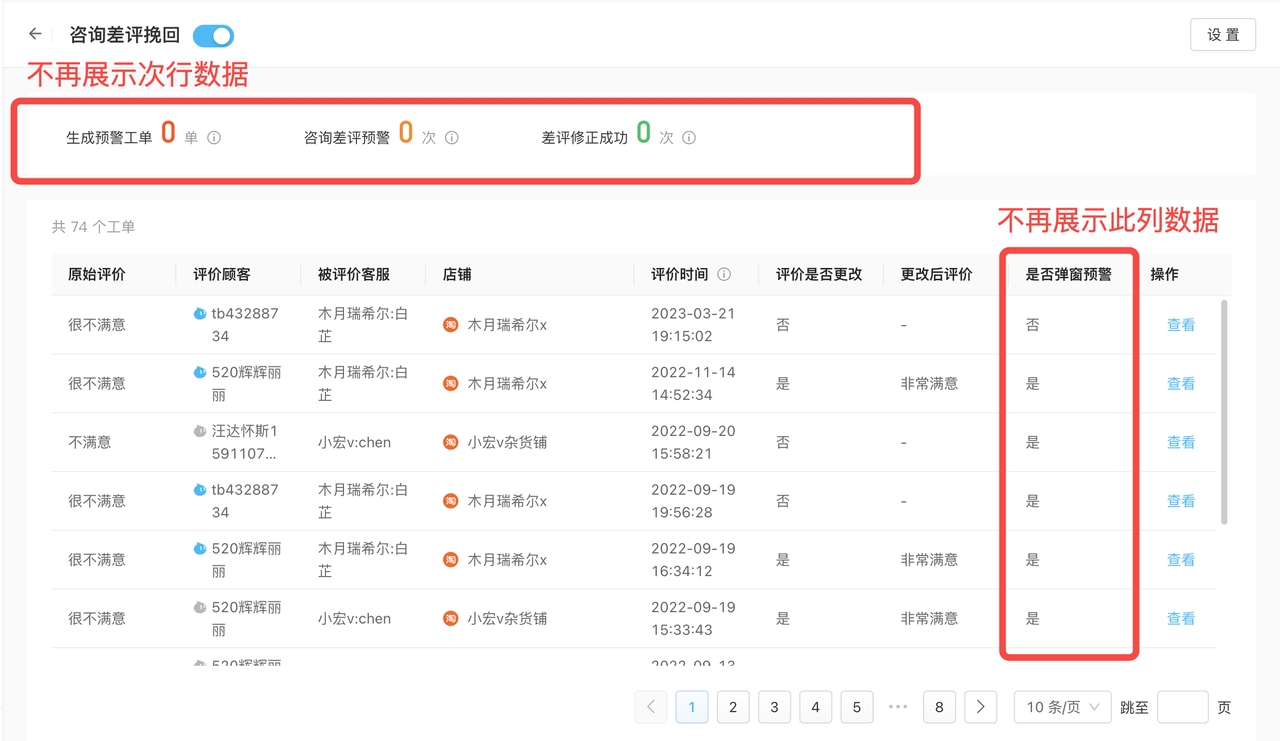Click the 更改后评价 column header

pyautogui.click(x=937, y=274)
